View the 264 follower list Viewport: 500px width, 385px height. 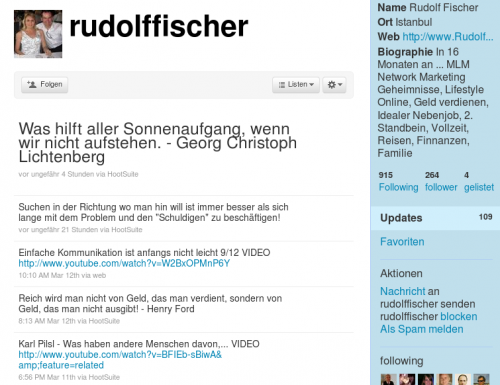[x=441, y=187]
